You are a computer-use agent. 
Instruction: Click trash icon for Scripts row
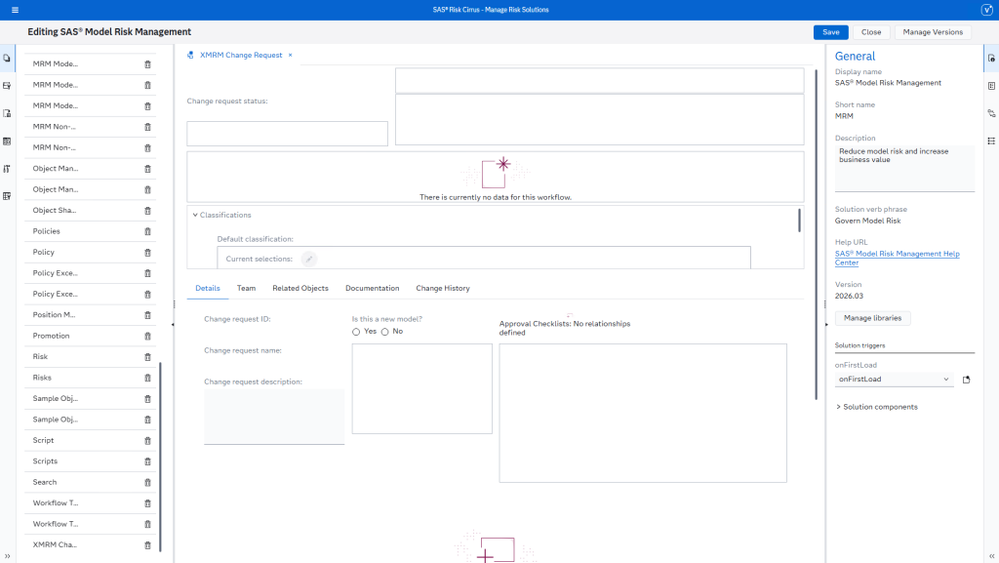point(147,462)
